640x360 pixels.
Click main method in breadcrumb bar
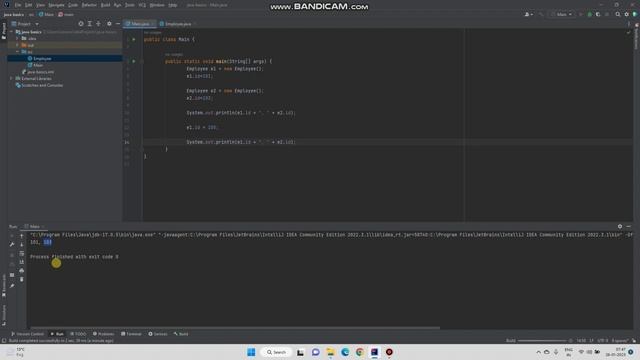(66, 14)
